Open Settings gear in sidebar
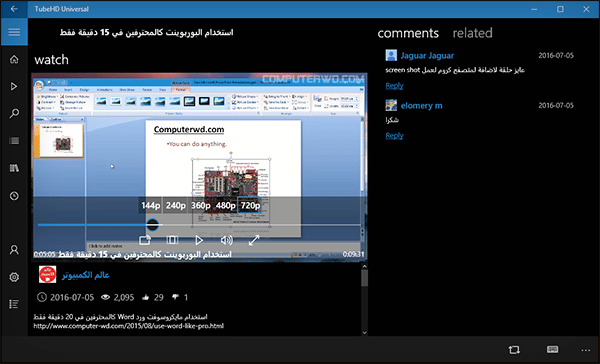Screen dimensions: 600x364 (14, 277)
